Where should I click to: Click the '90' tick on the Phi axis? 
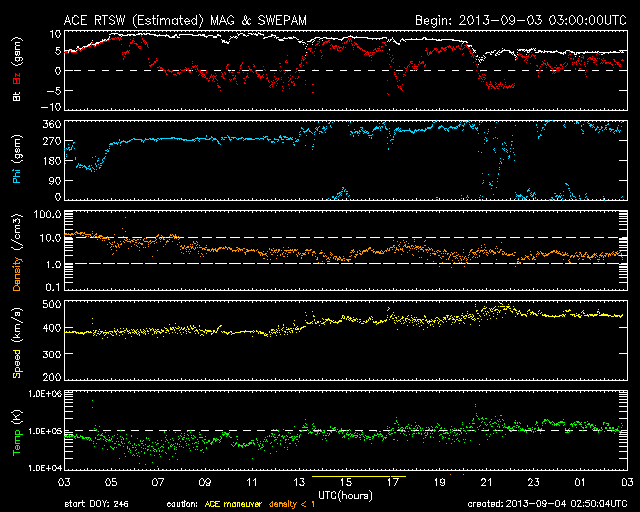click(55, 180)
